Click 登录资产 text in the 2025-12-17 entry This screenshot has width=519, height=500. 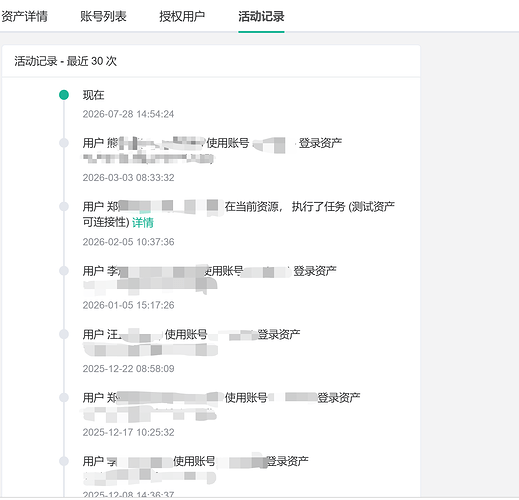(x=339, y=398)
